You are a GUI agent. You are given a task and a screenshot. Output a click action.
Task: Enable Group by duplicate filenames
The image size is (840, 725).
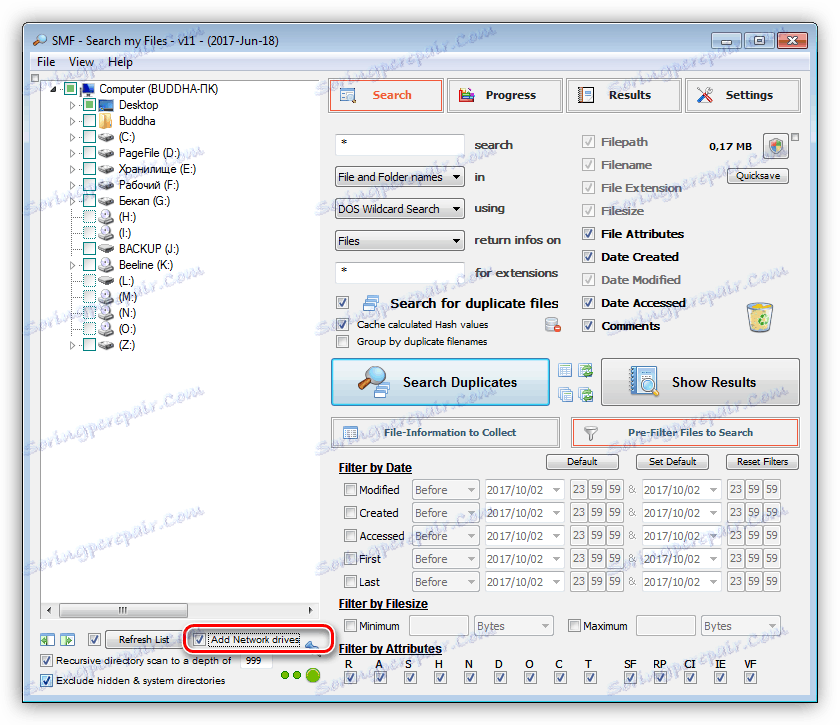tap(342, 341)
